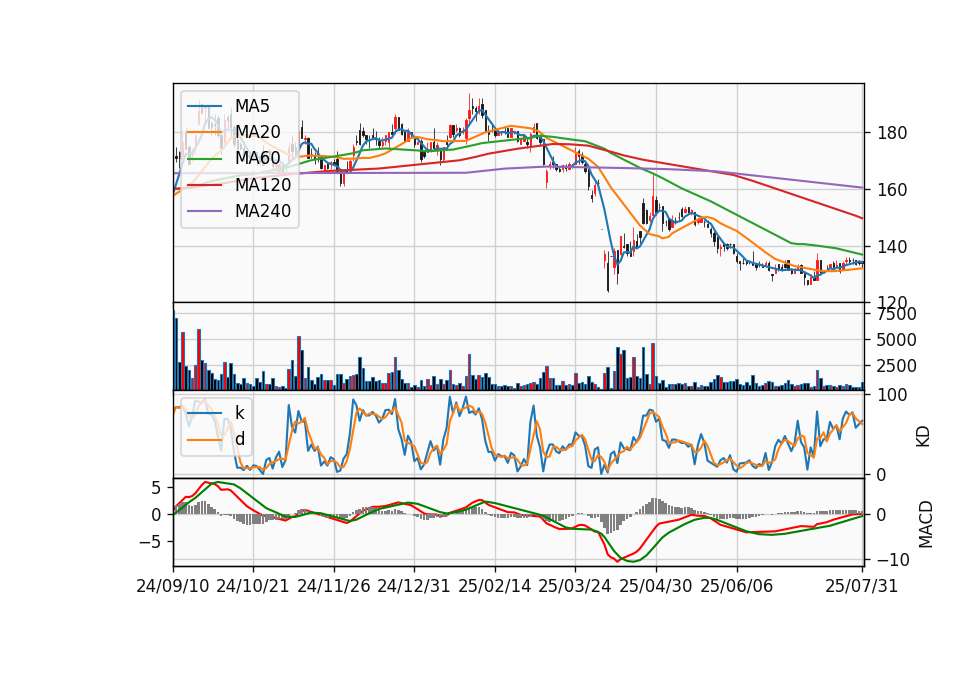This screenshot has width=960, height=690.
Task: Click the 5000 volume axis label
Action: [x=896, y=340]
